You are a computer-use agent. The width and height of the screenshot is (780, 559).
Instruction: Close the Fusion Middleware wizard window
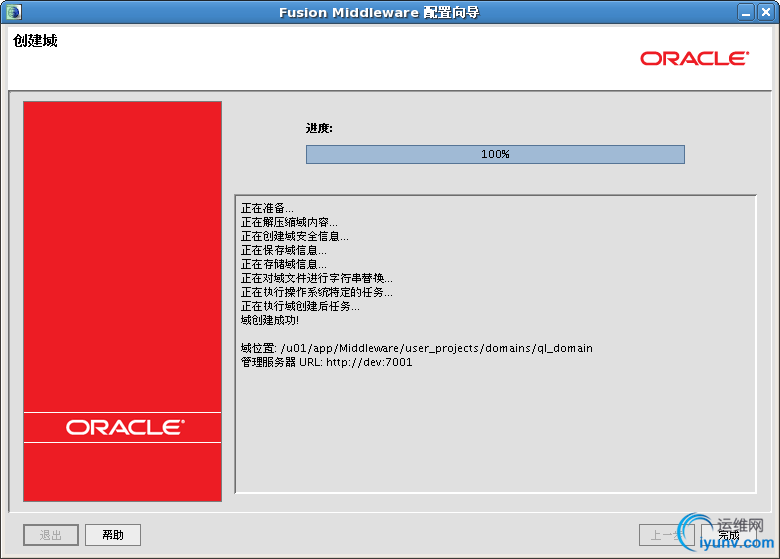[x=766, y=12]
